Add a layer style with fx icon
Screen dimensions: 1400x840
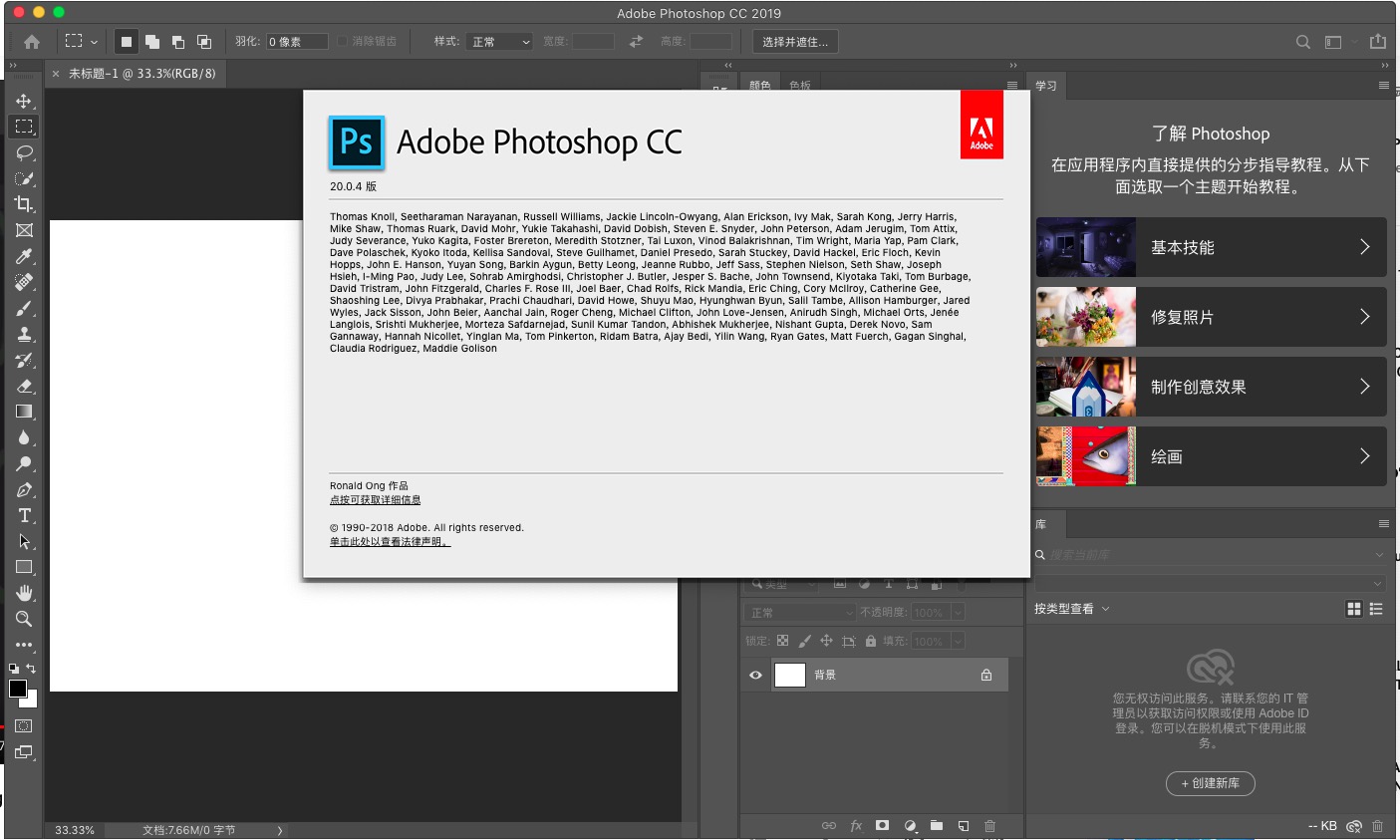[856, 825]
